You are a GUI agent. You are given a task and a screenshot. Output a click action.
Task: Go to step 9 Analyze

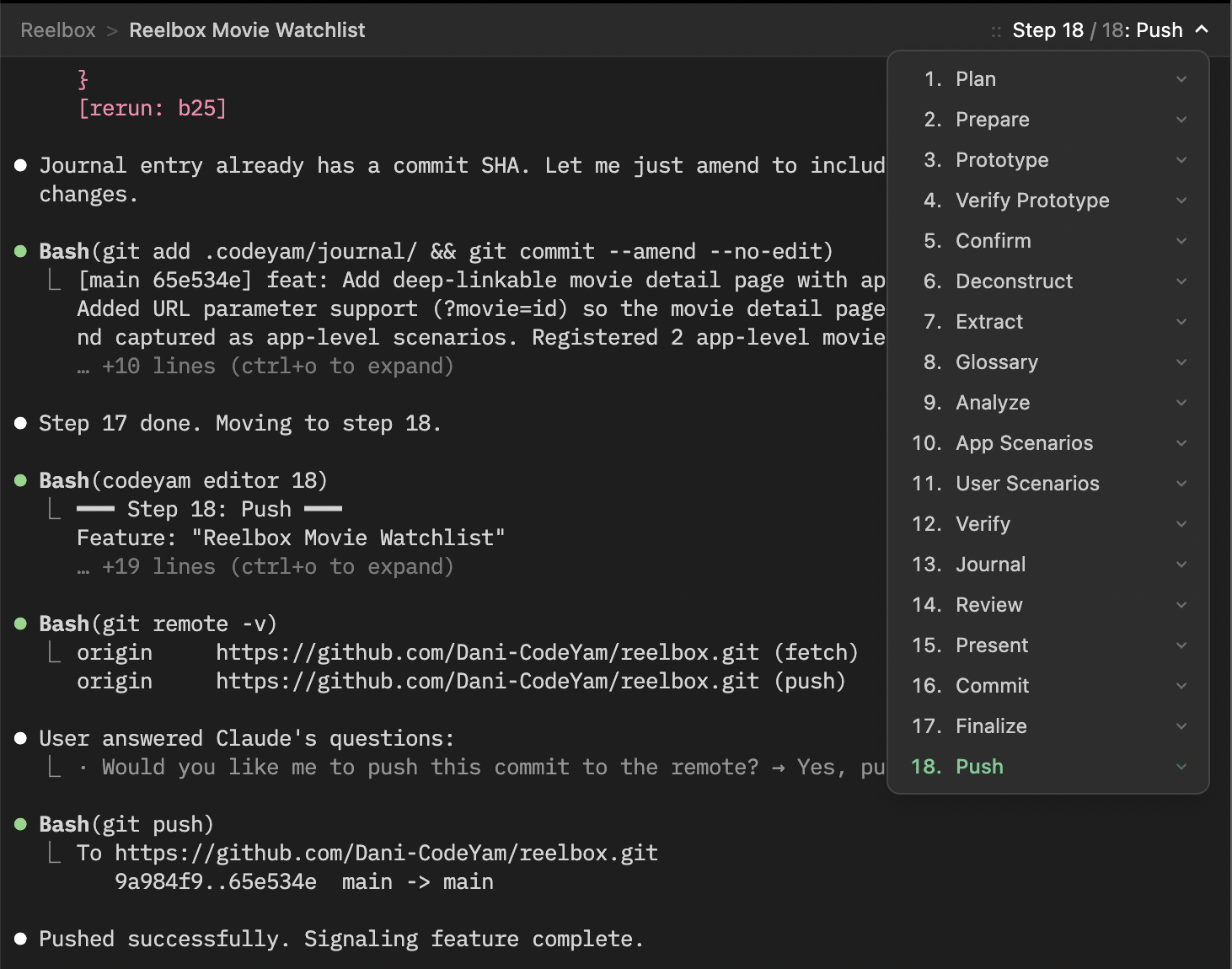pos(992,403)
